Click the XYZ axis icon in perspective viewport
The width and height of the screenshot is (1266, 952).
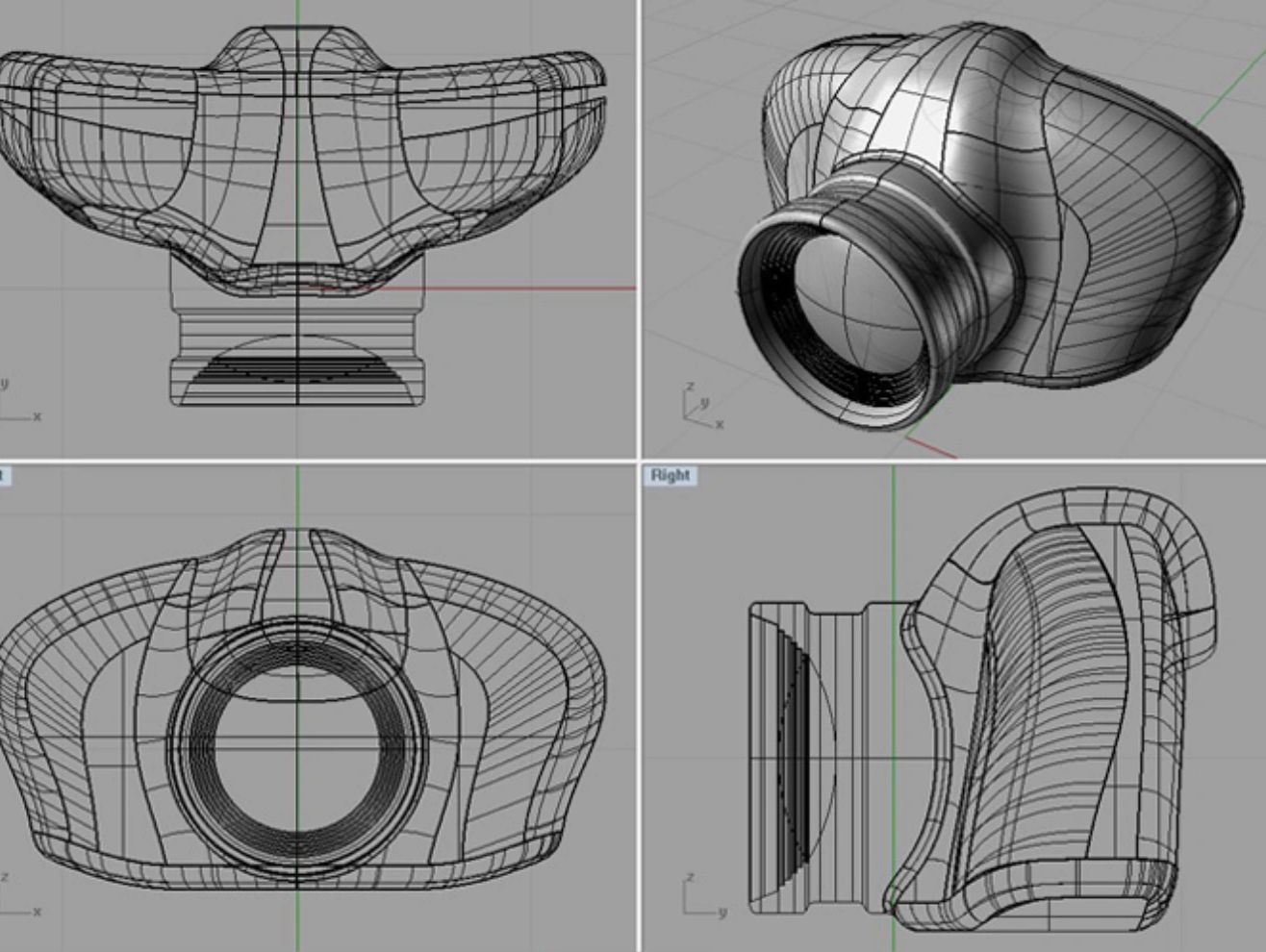[x=700, y=406]
